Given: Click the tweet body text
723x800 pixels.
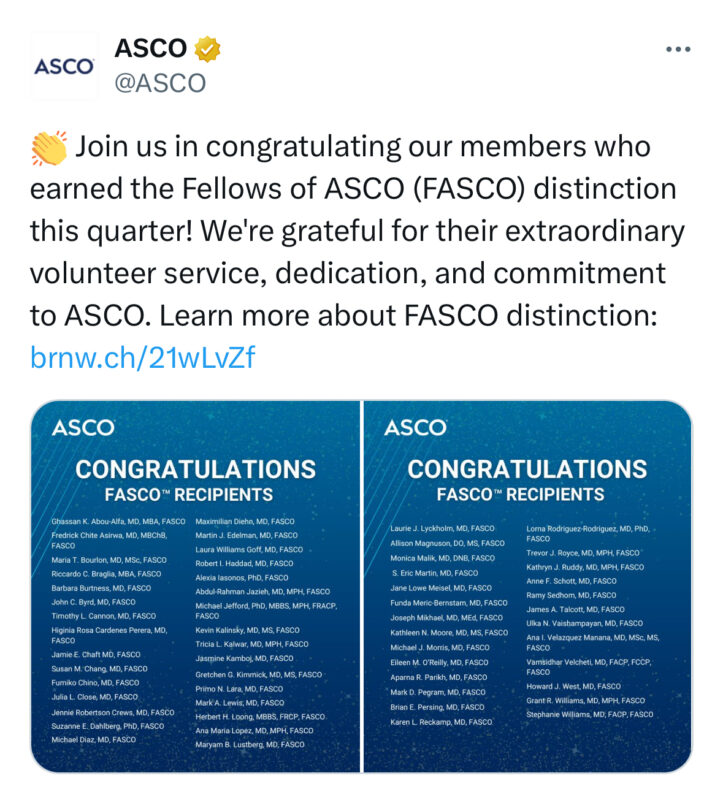Looking at the screenshot, I should tap(357, 231).
